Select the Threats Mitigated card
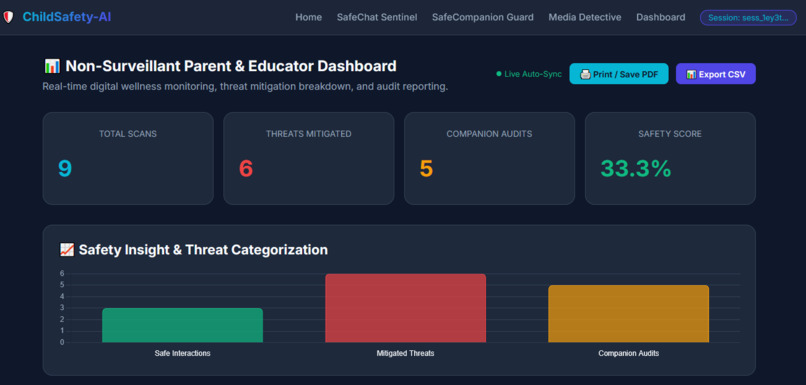This screenshot has width=806, height=385. tap(309, 158)
